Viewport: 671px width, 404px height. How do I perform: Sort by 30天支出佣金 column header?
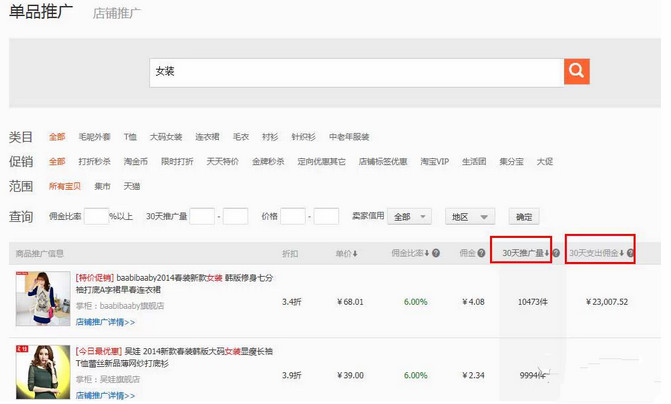coord(595,254)
